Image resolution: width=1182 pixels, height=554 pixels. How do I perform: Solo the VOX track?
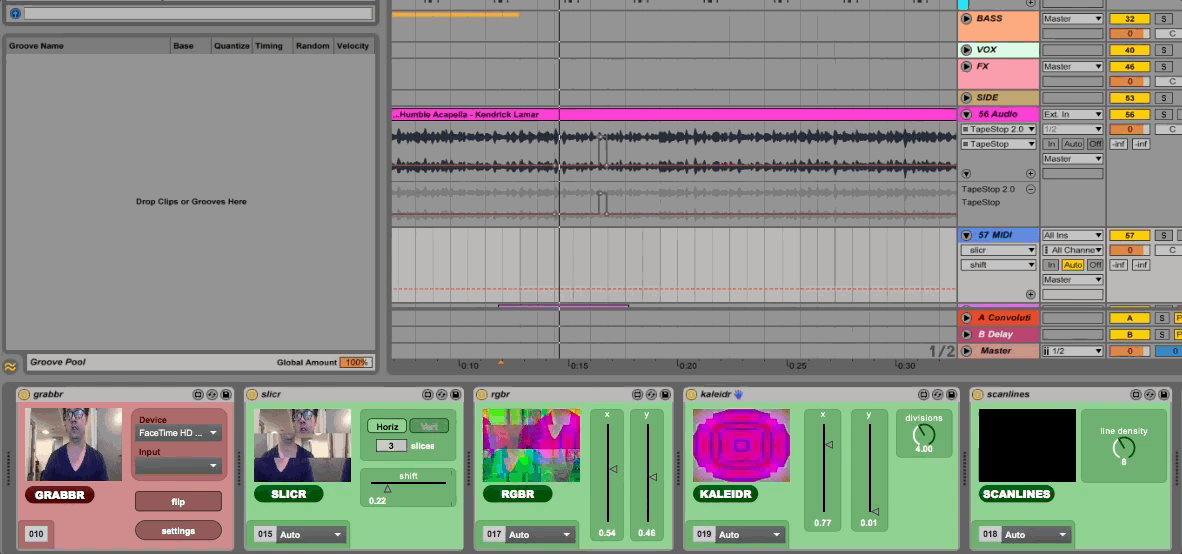tap(1163, 51)
